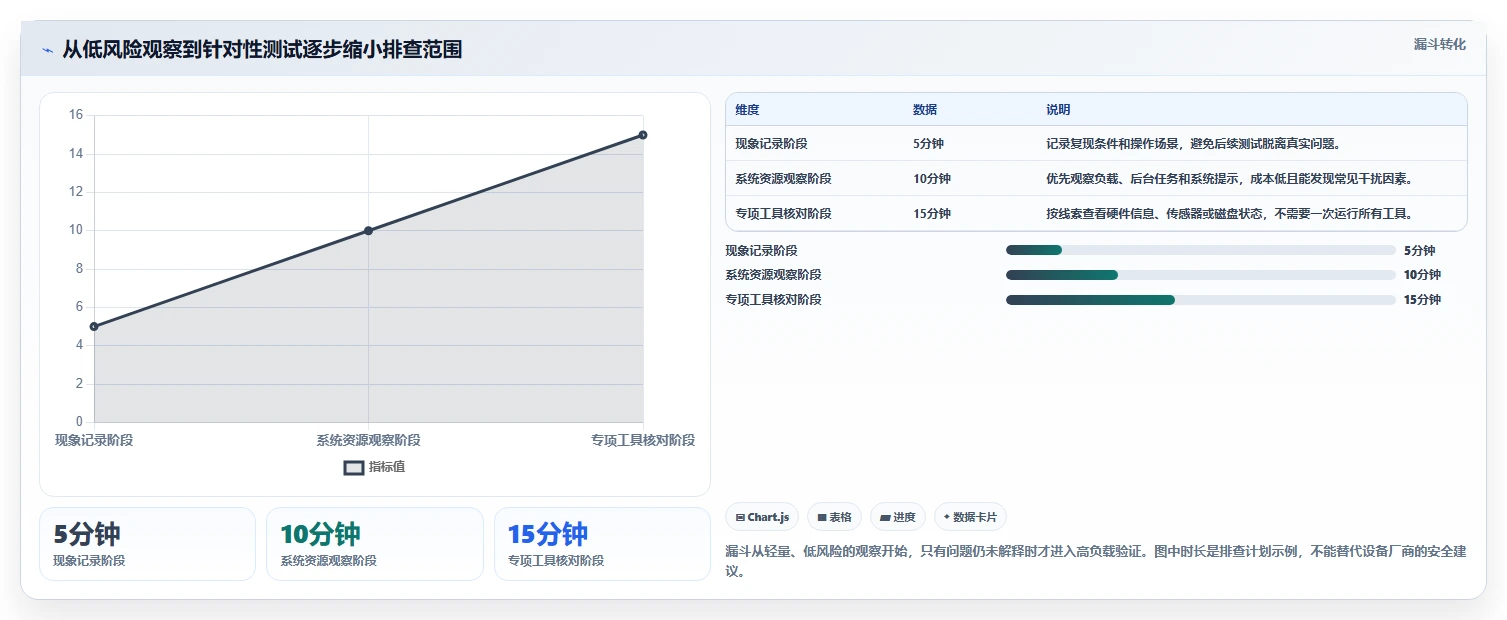Image resolution: width=1507 pixels, height=620 pixels.
Task: Click the 15分钟 table cell
Action: (x=932, y=214)
